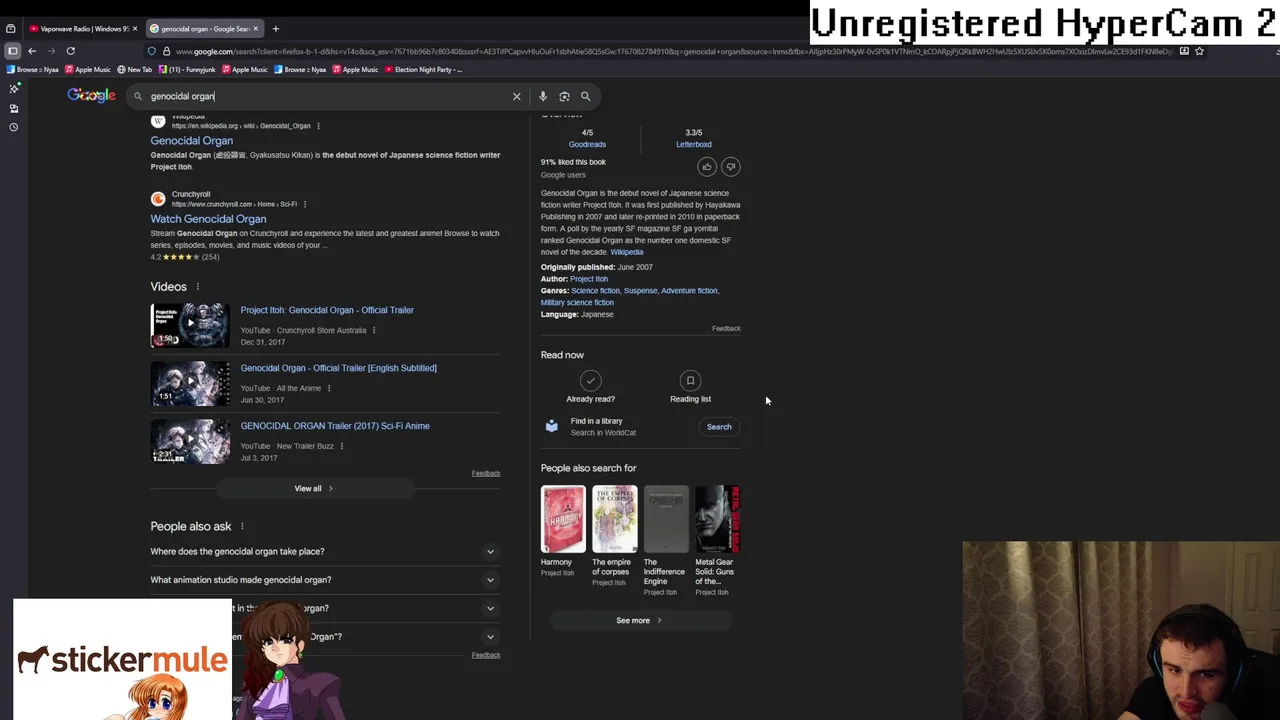Click the tracking protection shield icon

click(x=151, y=51)
